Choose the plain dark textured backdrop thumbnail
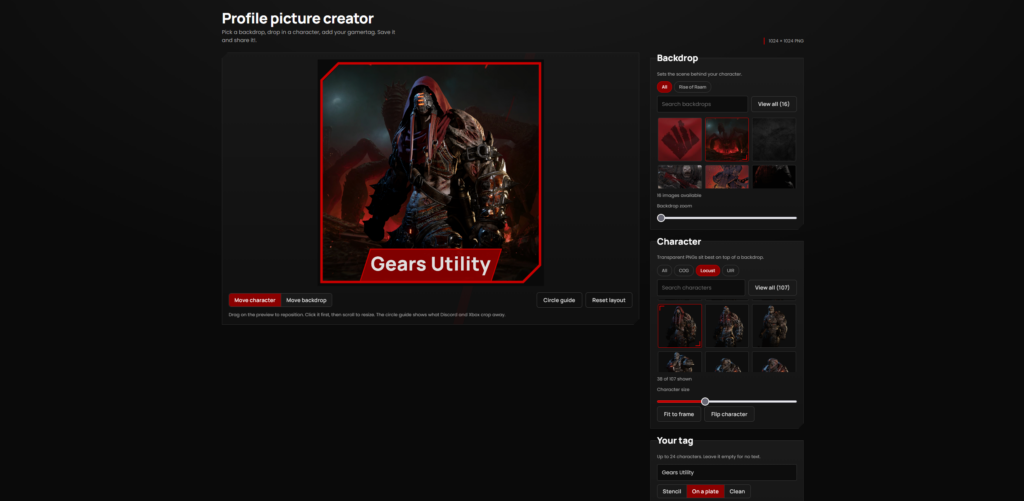Image resolution: width=1024 pixels, height=501 pixels. (774, 139)
